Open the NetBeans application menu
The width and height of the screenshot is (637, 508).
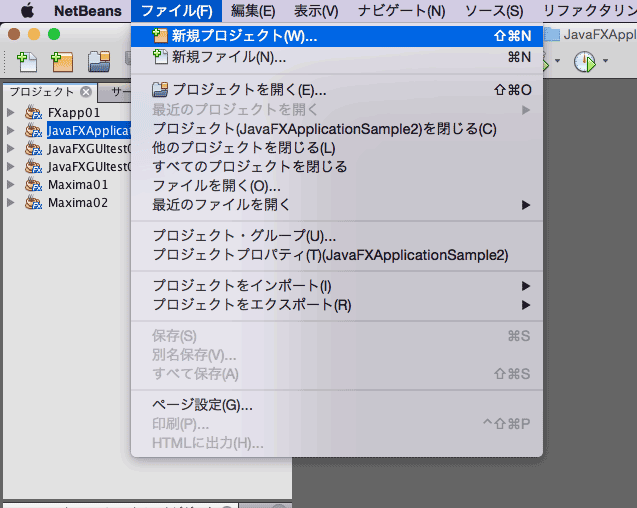(x=88, y=11)
